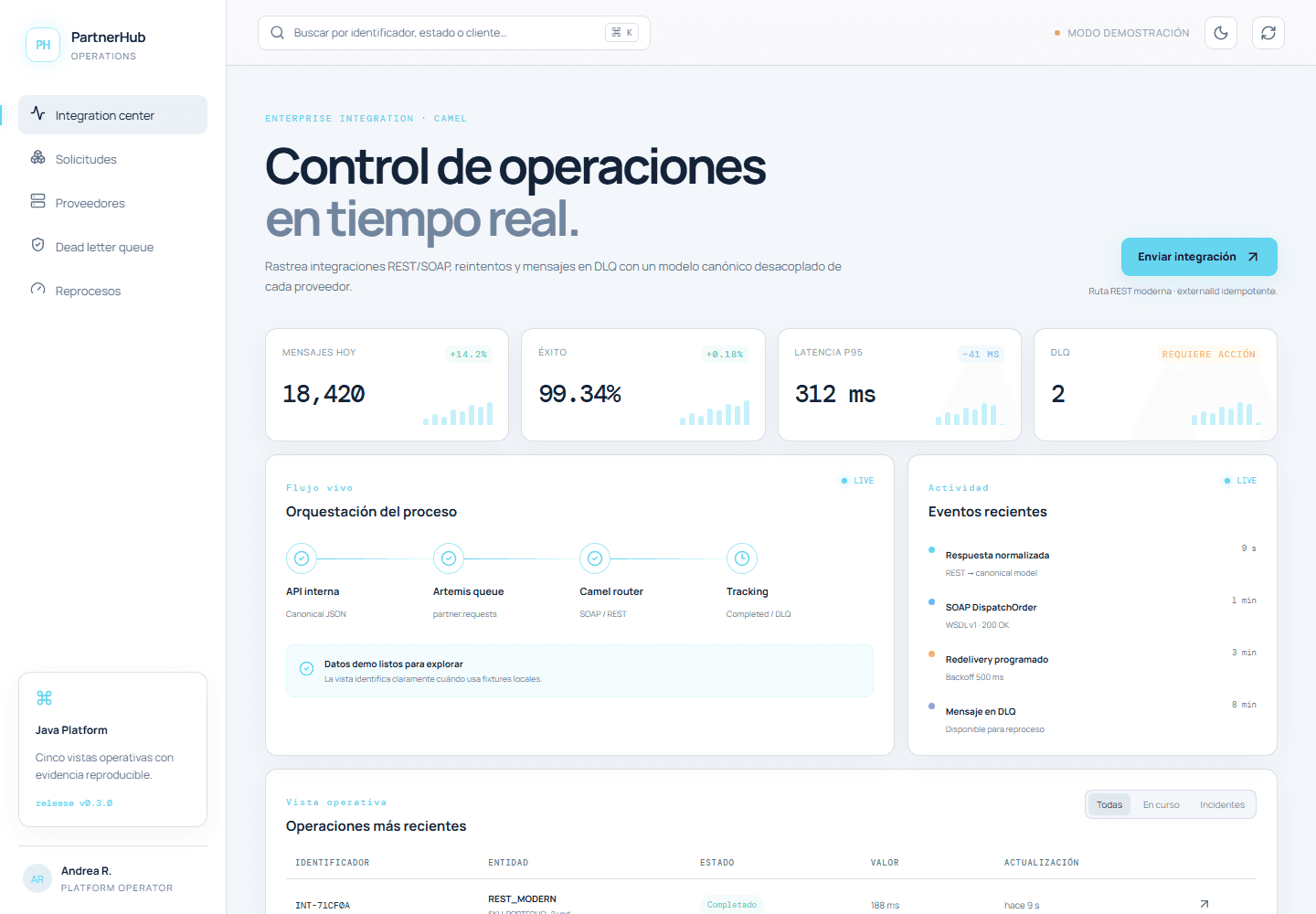
Task: Click the Modo demostración indicator
Action: click(1121, 33)
